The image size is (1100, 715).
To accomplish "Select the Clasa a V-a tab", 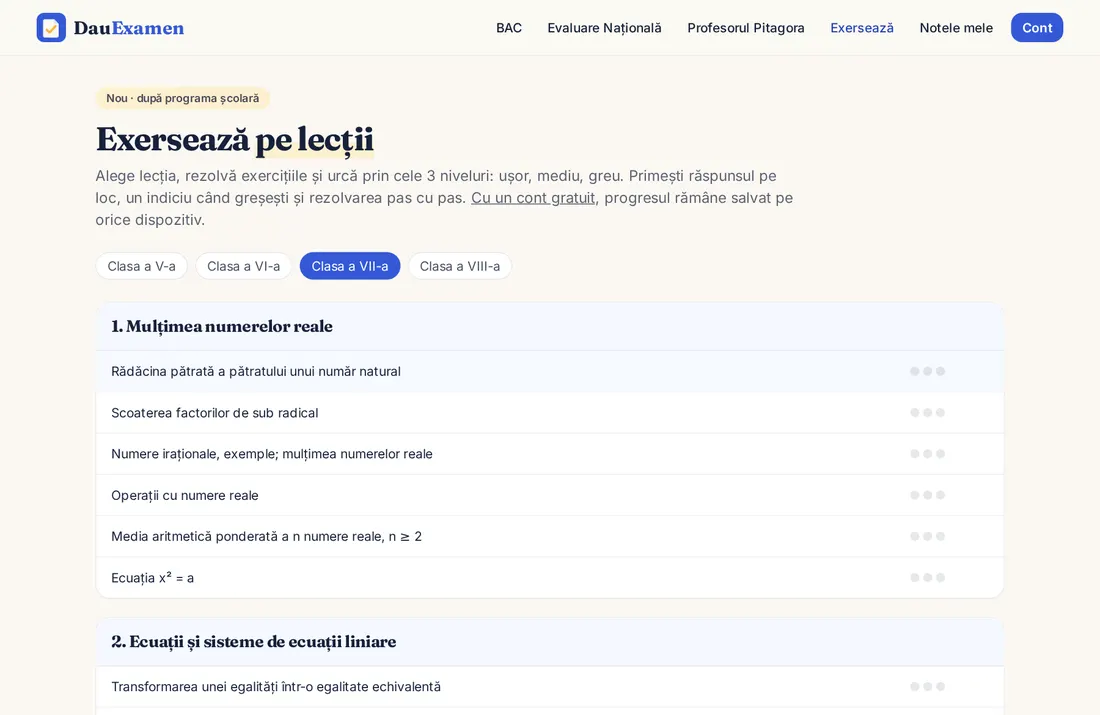I will point(142,266).
